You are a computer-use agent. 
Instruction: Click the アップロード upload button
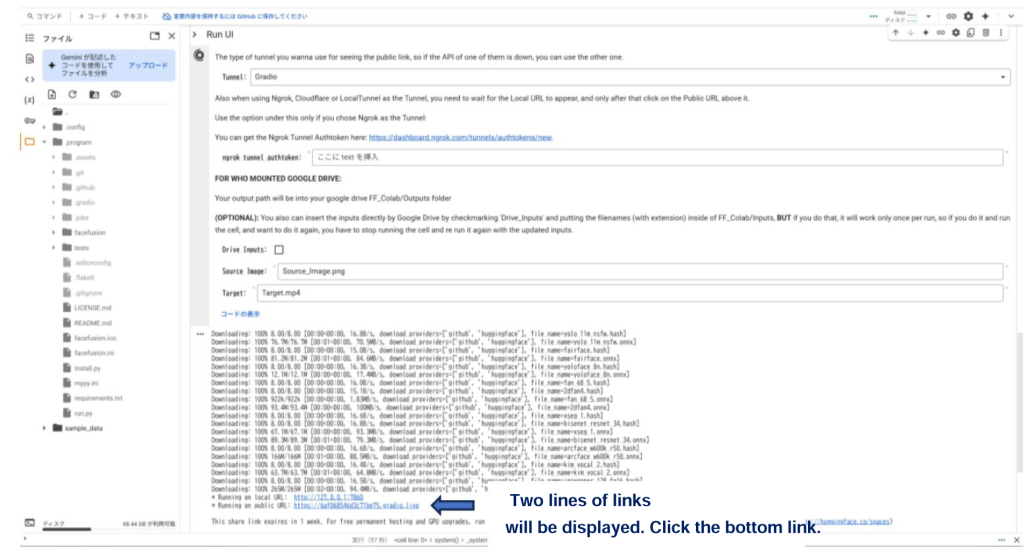click(148, 66)
